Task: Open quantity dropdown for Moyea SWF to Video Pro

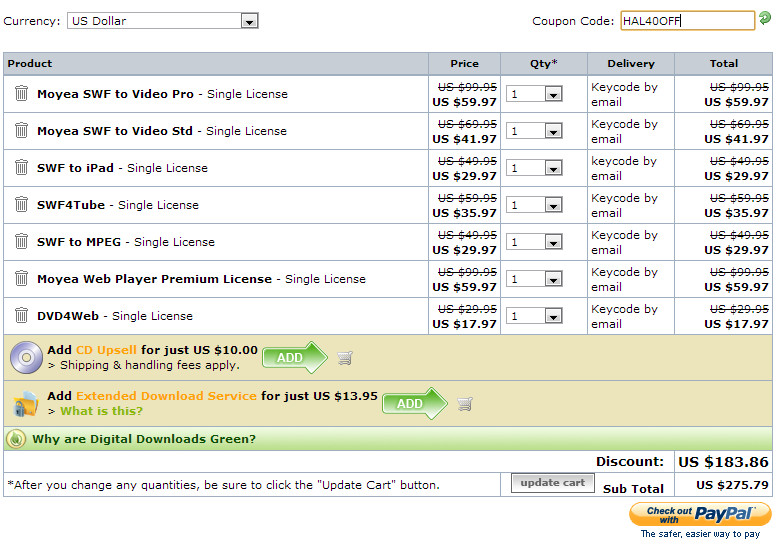Action: pos(534,94)
